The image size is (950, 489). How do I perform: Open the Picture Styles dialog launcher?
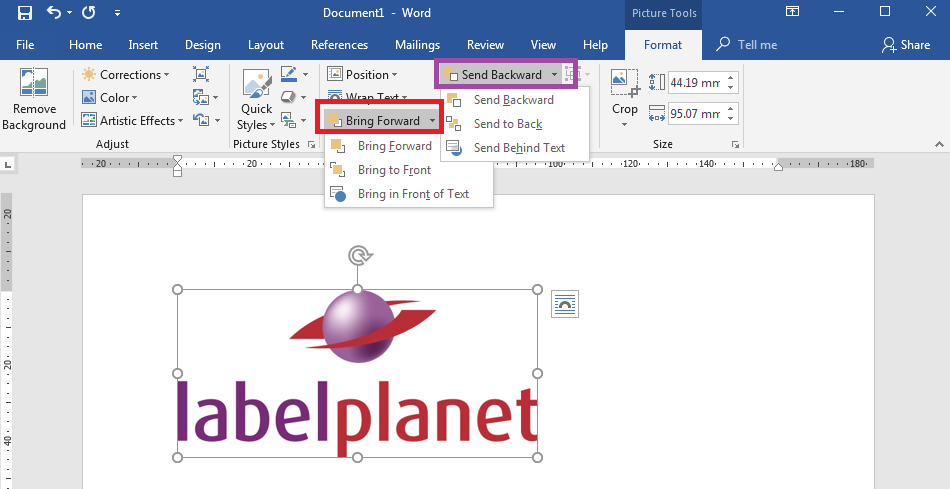point(311,144)
